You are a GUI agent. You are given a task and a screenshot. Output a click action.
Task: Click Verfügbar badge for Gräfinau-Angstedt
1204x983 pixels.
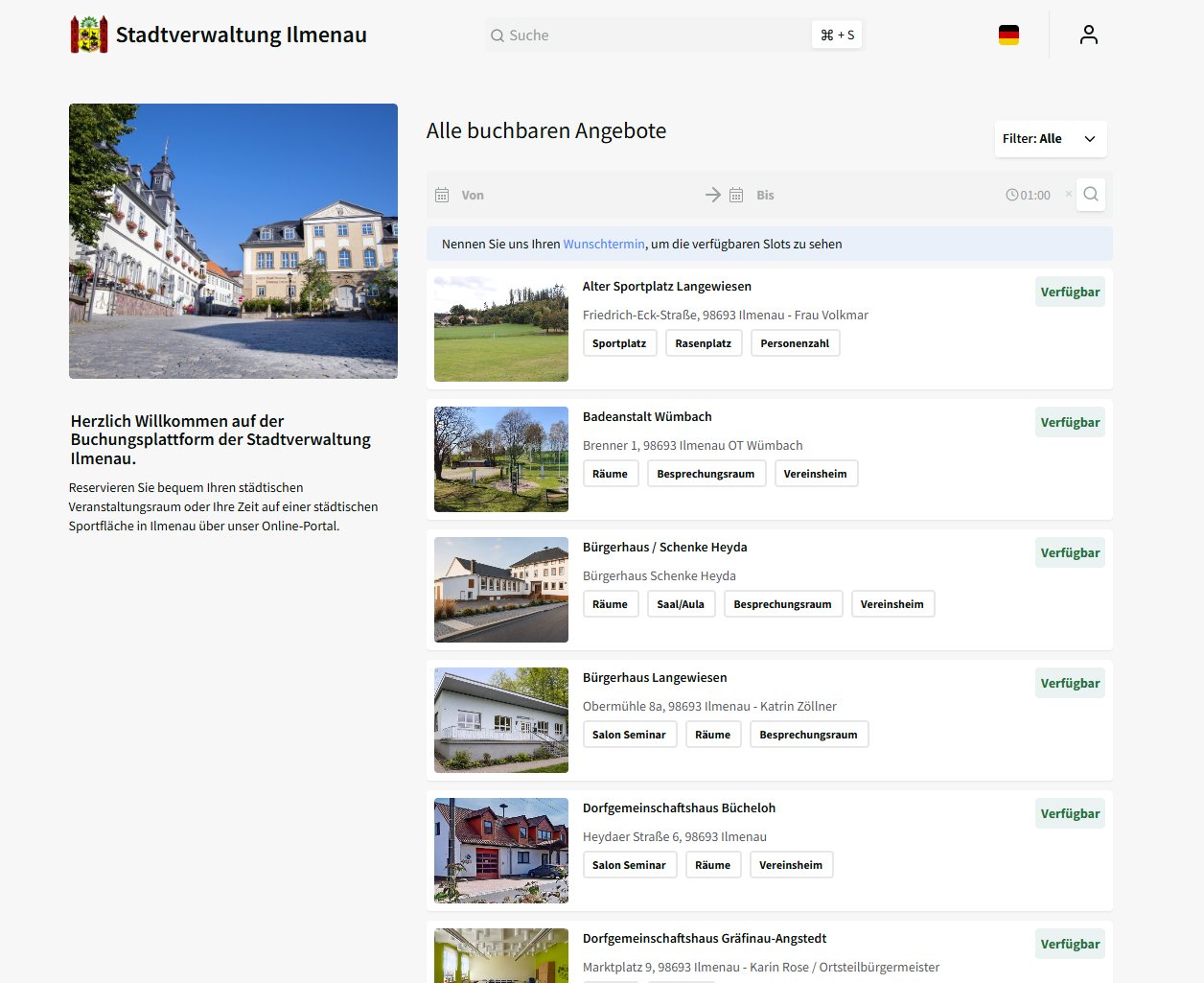[1070, 944]
